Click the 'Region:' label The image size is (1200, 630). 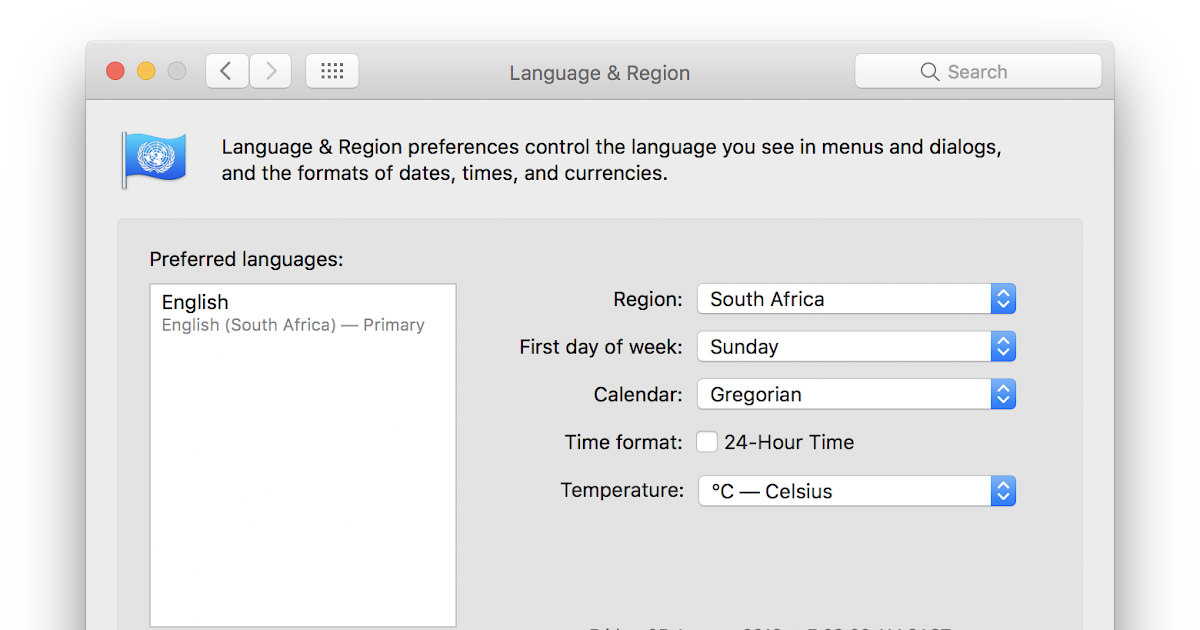[648, 299]
